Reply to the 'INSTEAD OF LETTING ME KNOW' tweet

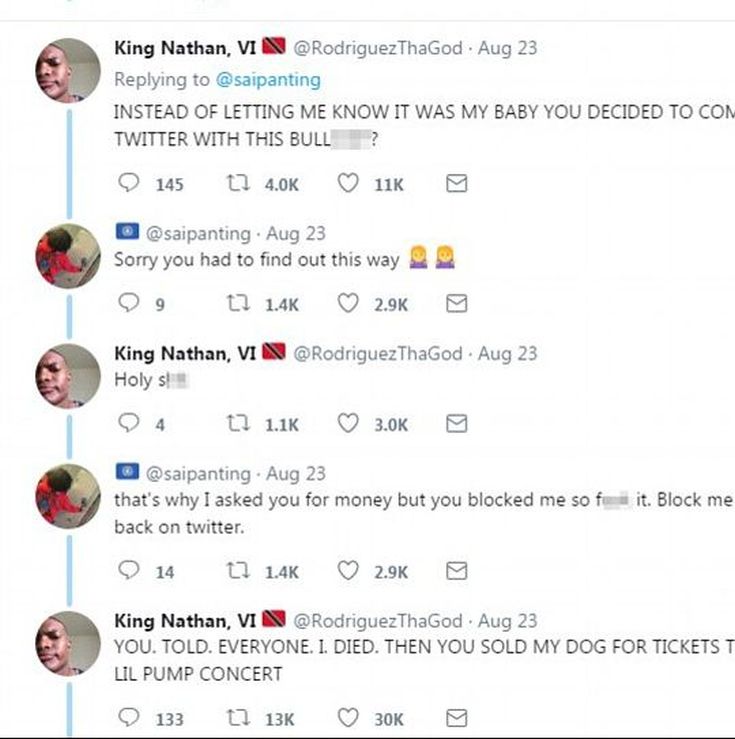(x=128, y=184)
